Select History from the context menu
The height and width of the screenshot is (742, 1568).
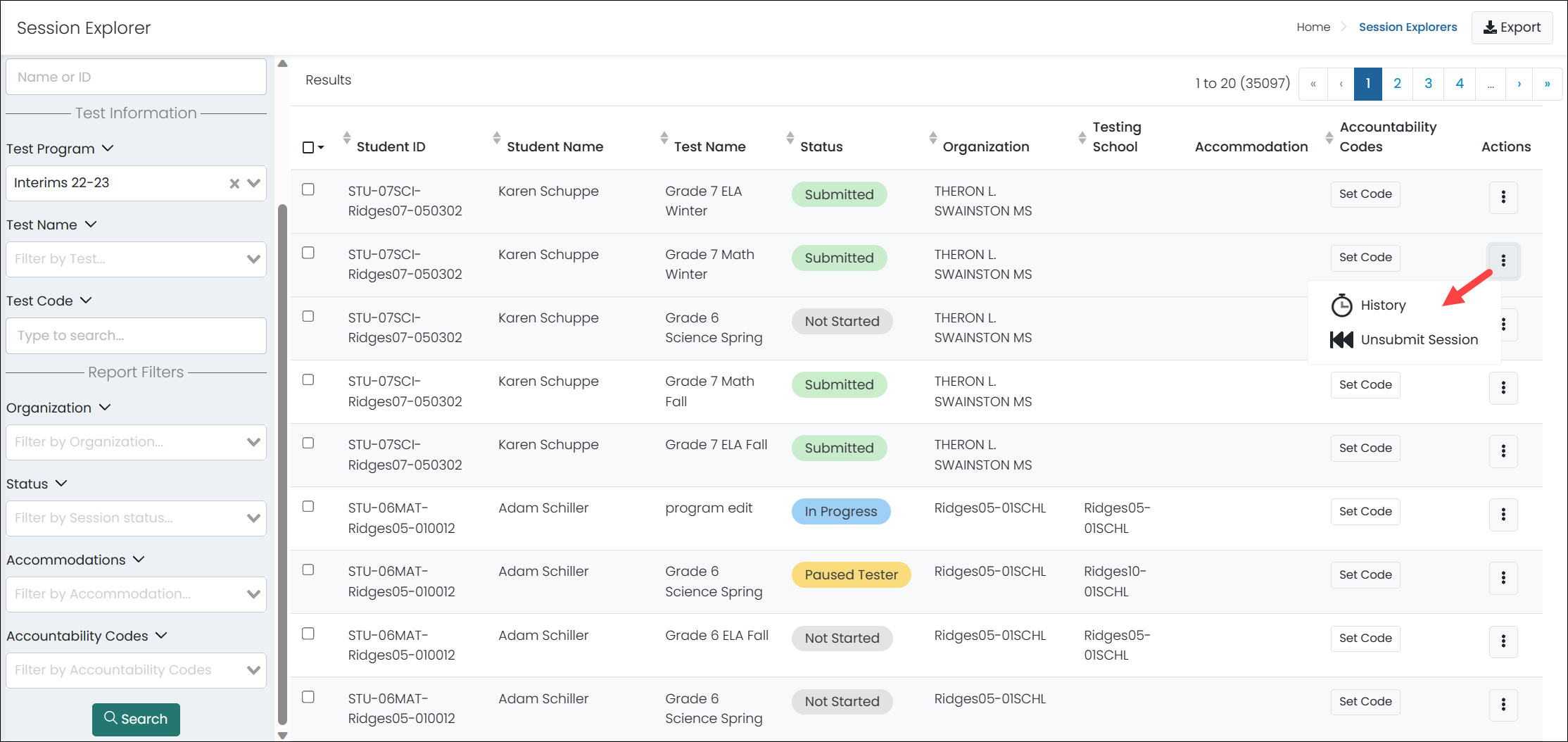click(x=1384, y=305)
